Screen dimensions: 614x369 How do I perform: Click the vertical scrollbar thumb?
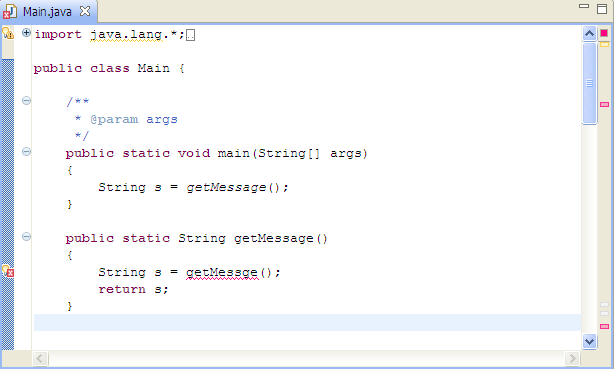point(589,83)
